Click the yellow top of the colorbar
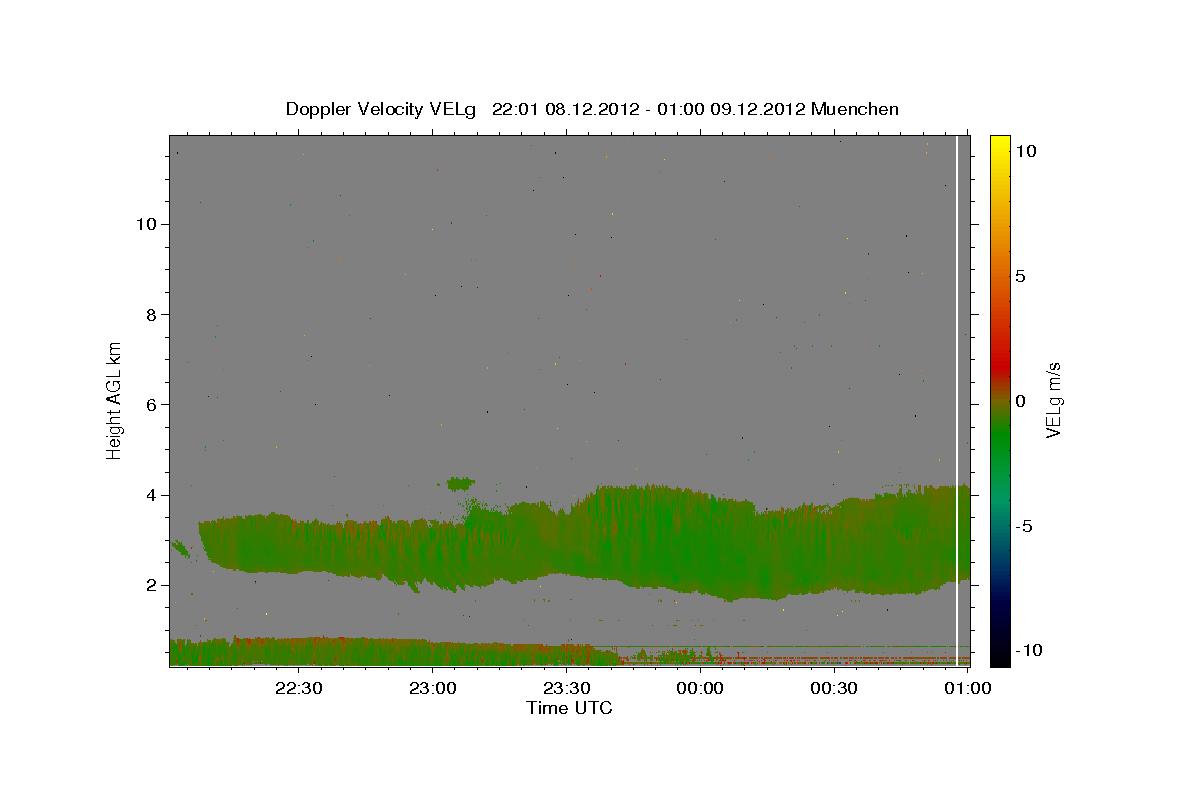1200x800 pixels. pos(999,145)
